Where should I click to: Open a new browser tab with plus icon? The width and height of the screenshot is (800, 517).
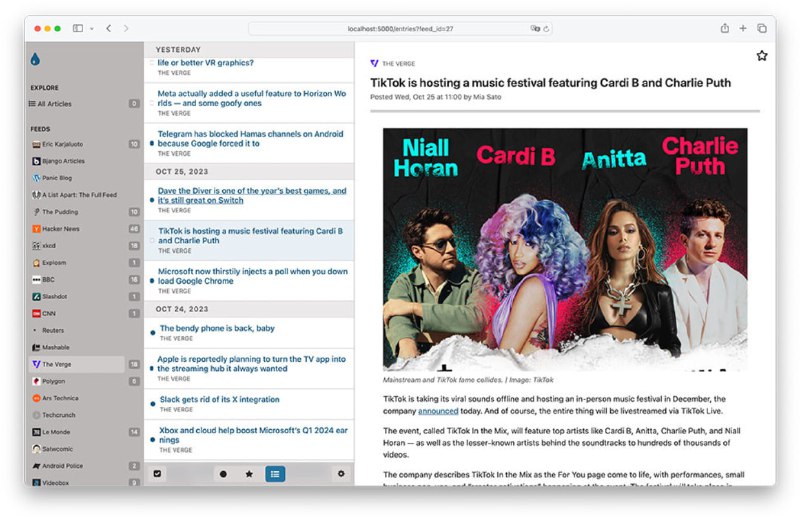(743, 28)
